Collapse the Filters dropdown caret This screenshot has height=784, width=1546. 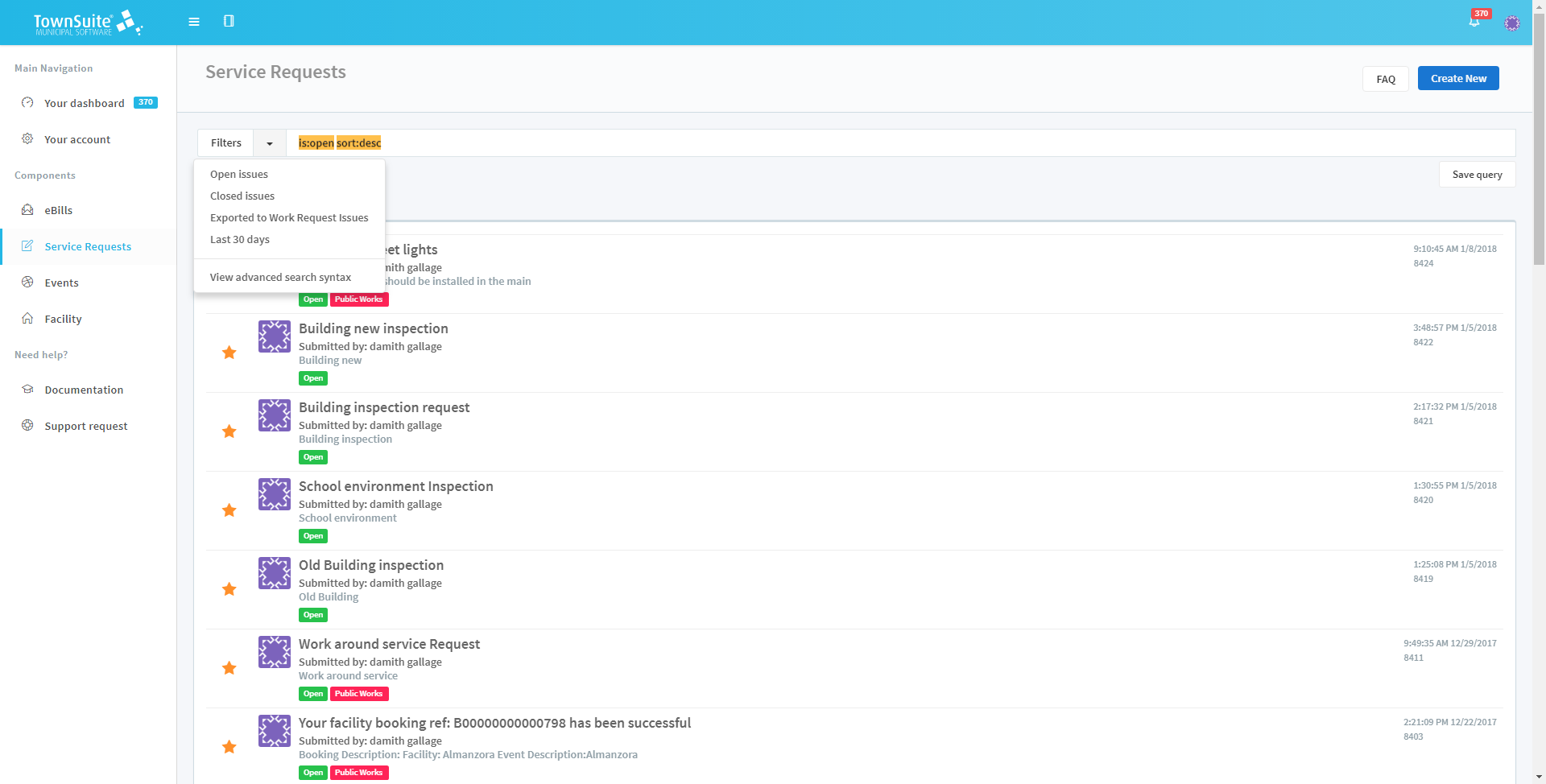(270, 143)
